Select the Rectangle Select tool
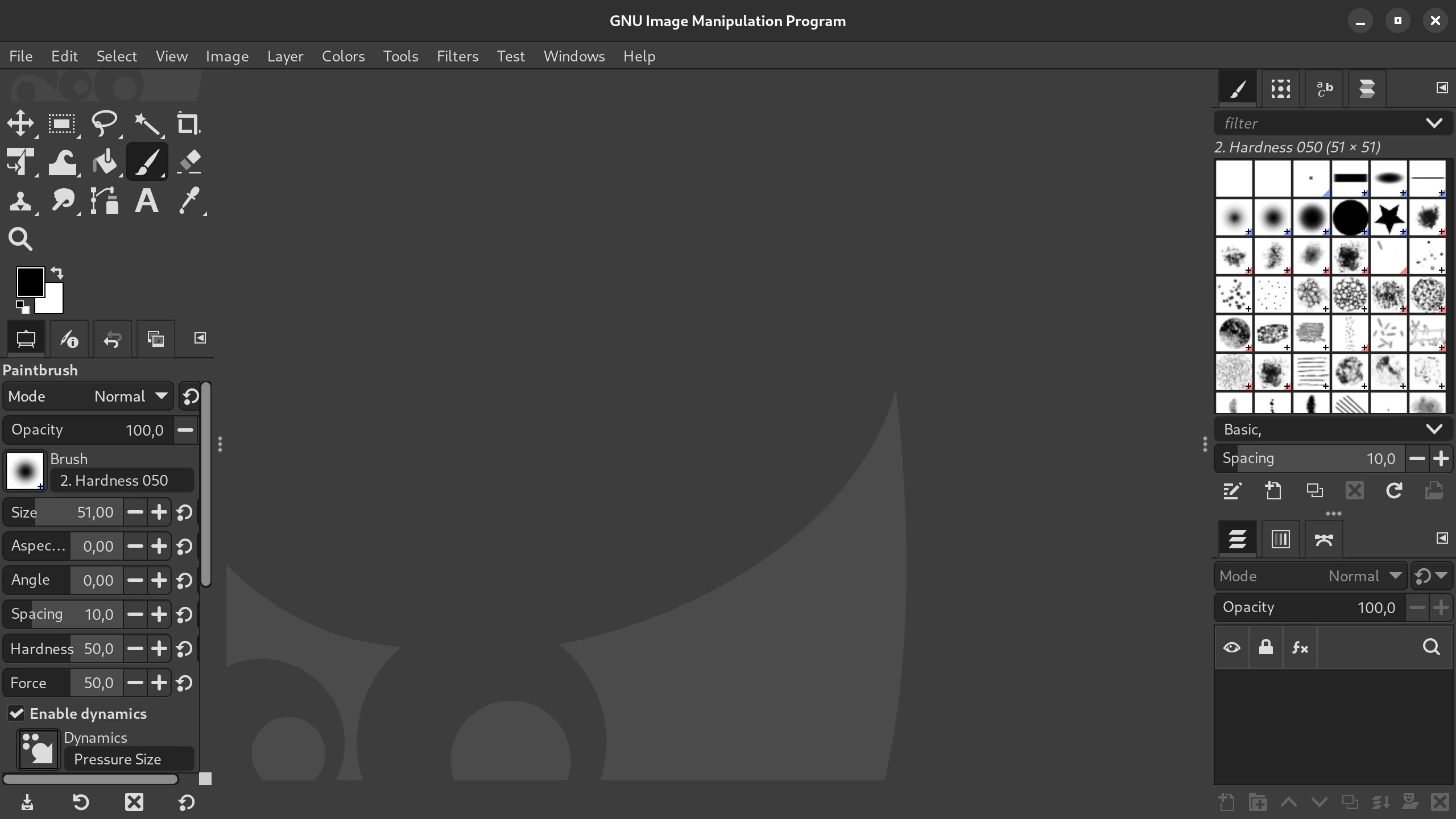1456x819 pixels. coord(63,123)
